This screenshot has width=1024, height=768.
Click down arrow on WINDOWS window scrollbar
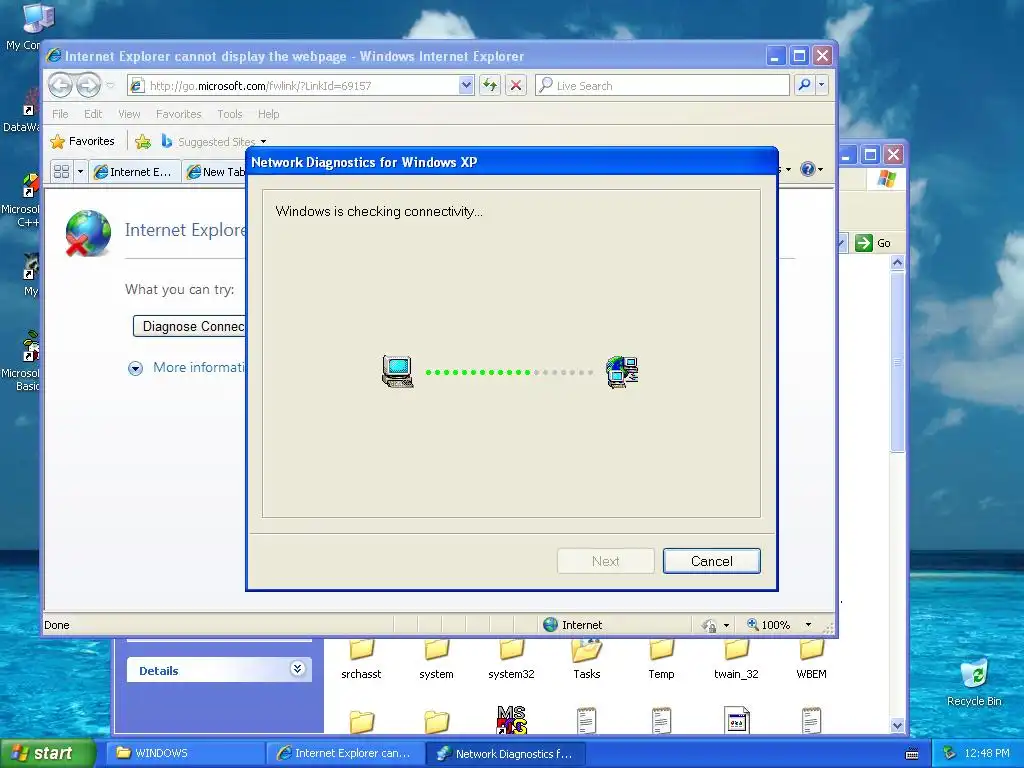[897, 726]
